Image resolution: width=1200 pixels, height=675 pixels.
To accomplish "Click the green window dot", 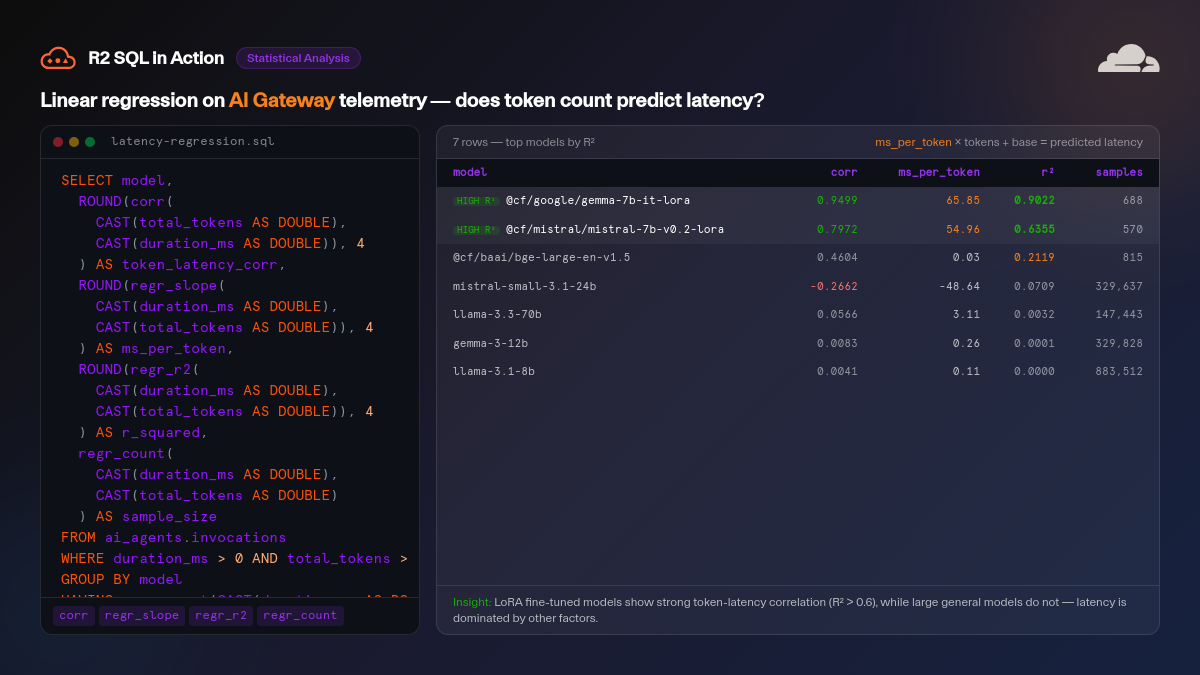I will 90,142.
